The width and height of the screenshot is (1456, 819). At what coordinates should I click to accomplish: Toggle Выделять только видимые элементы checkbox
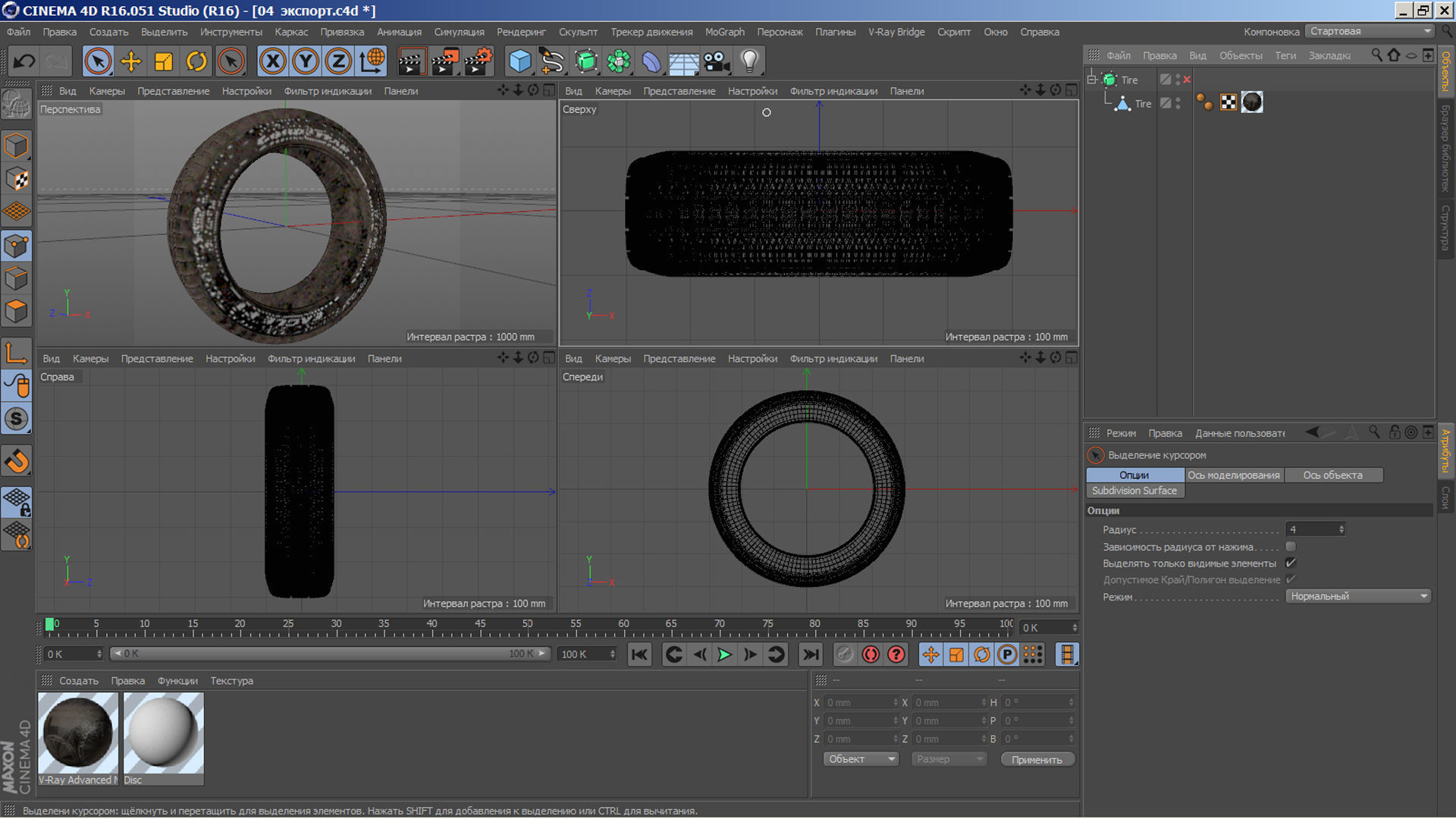pyautogui.click(x=1291, y=563)
